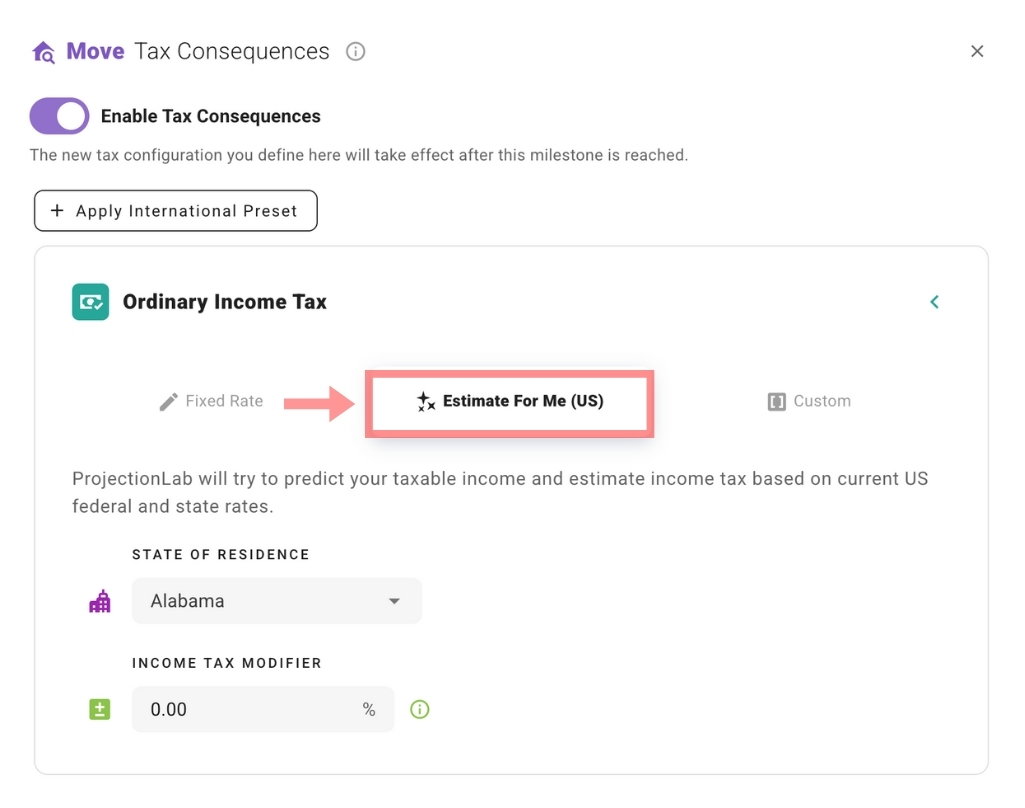Click the plus icon in Apply International Preset
Image resolution: width=1025 pixels, height=808 pixels.
click(57, 211)
